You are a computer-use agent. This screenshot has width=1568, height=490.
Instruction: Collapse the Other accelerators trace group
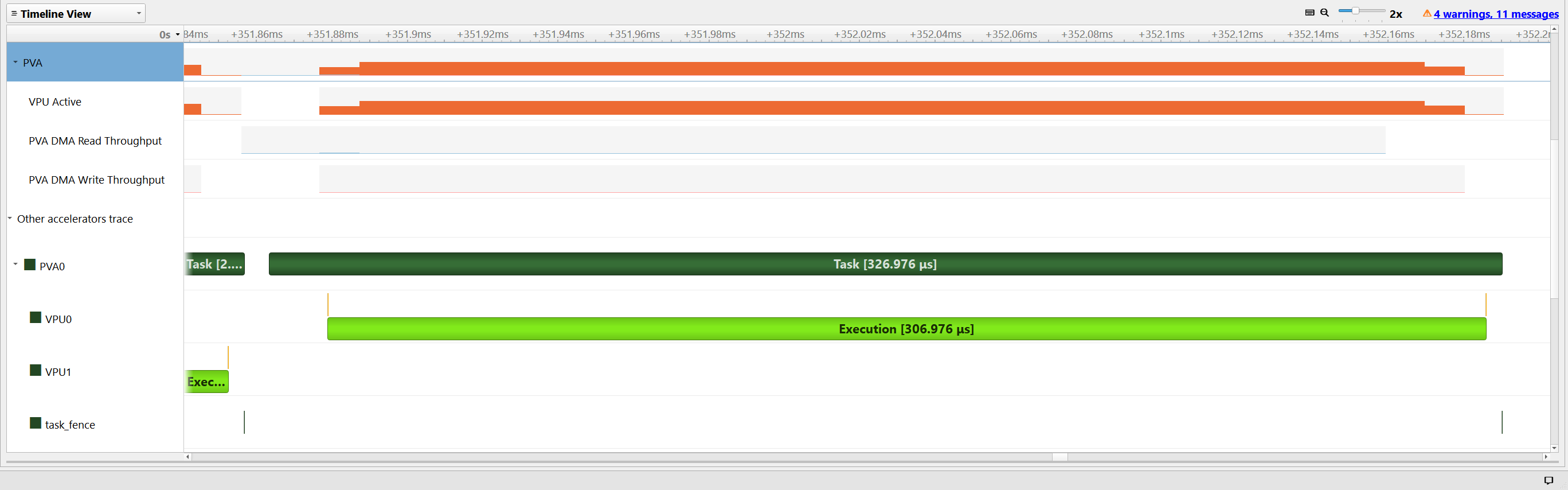(10, 218)
